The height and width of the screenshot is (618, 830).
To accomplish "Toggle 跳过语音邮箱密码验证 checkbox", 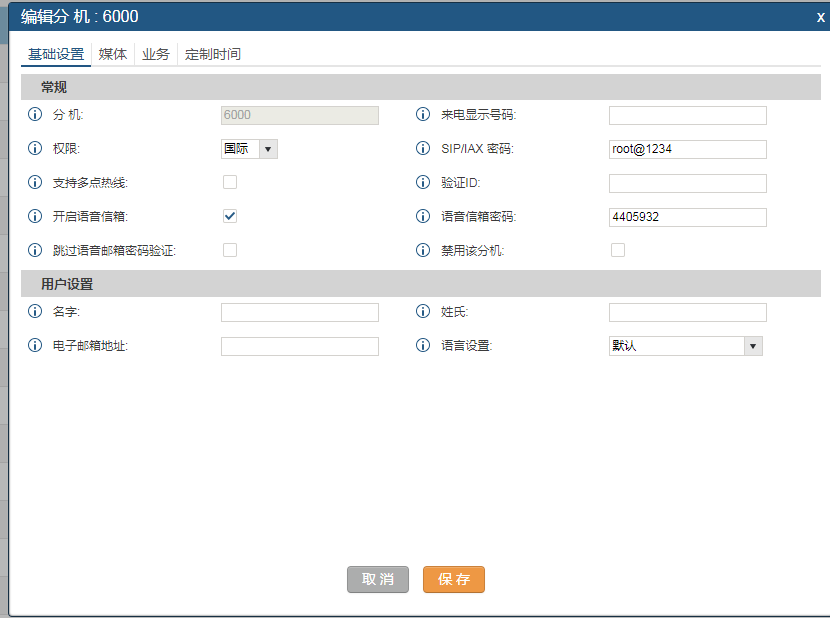I will 230,250.
